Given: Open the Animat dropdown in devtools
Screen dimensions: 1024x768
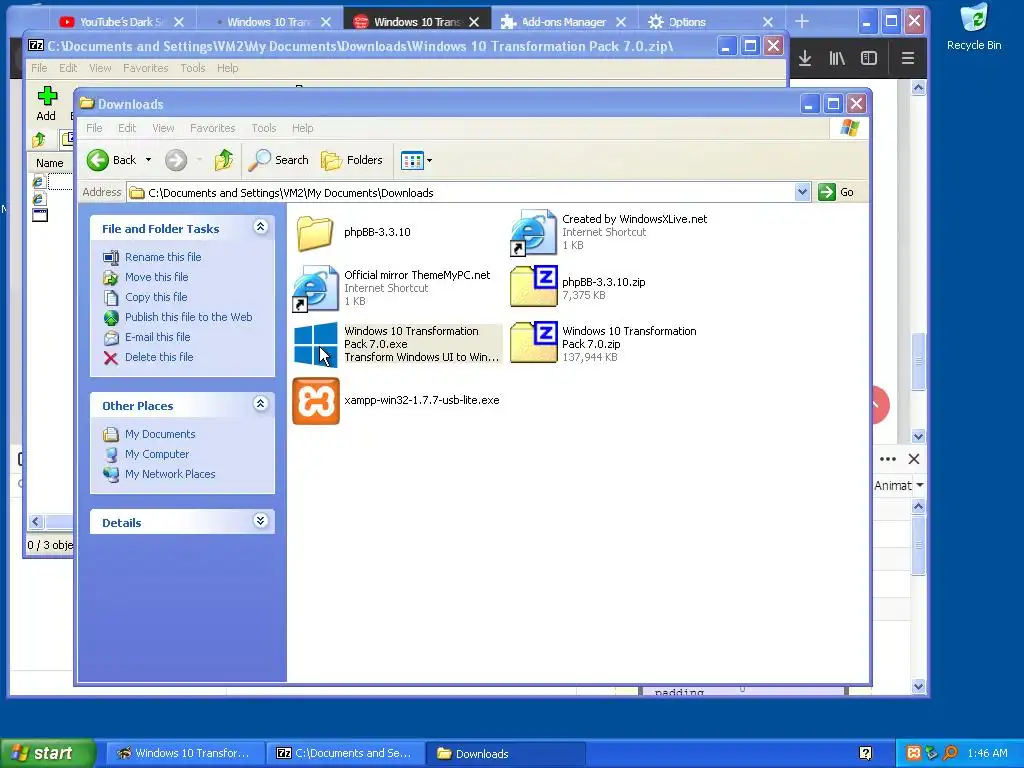Looking at the screenshot, I should [x=899, y=485].
